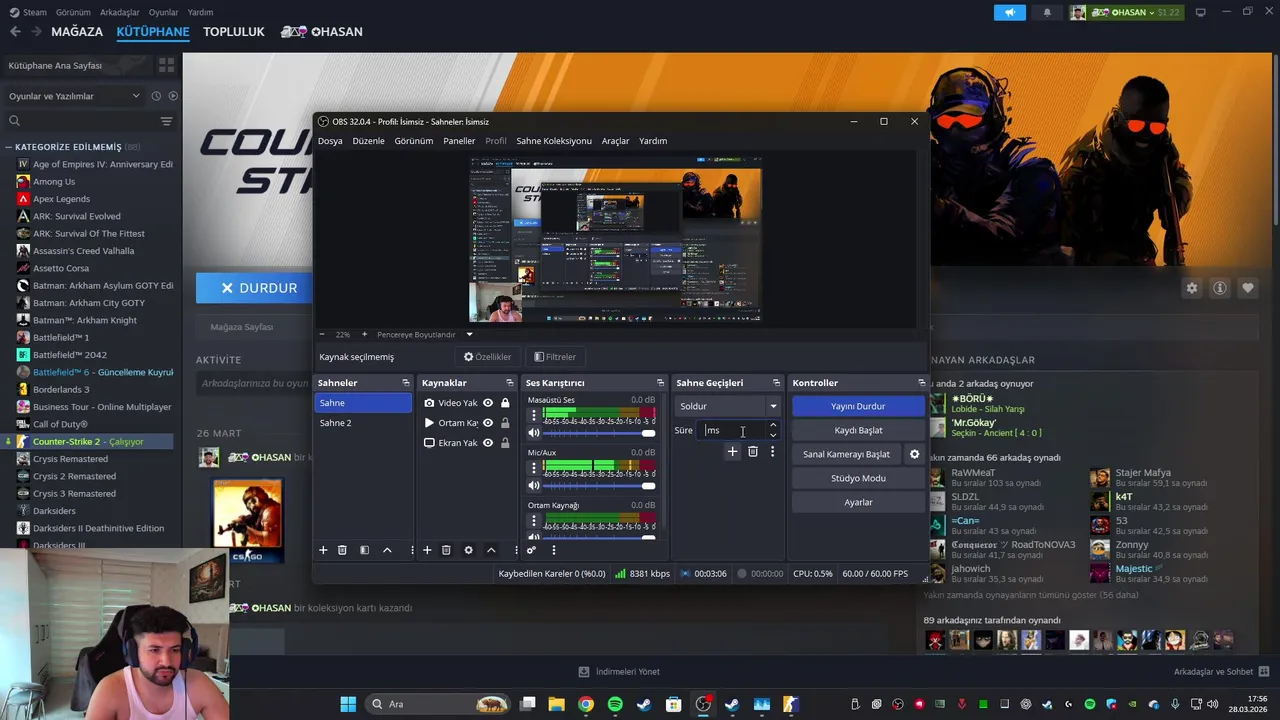Zoom out preview with the minus icon
Image resolution: width=1280 pixels, height=720 pixels.
click(x=322, y=334)
